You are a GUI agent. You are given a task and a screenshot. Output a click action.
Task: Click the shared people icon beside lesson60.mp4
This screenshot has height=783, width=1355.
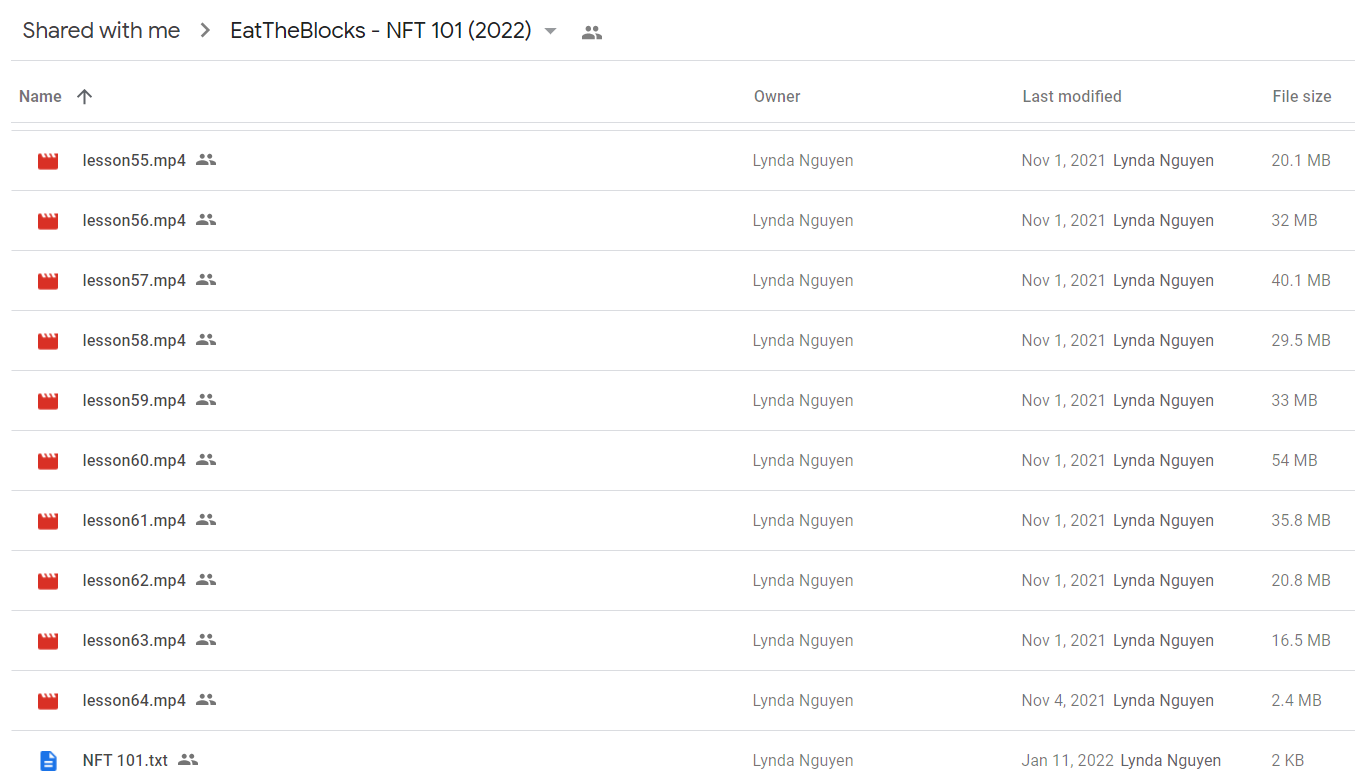click(x=206, y=460)
